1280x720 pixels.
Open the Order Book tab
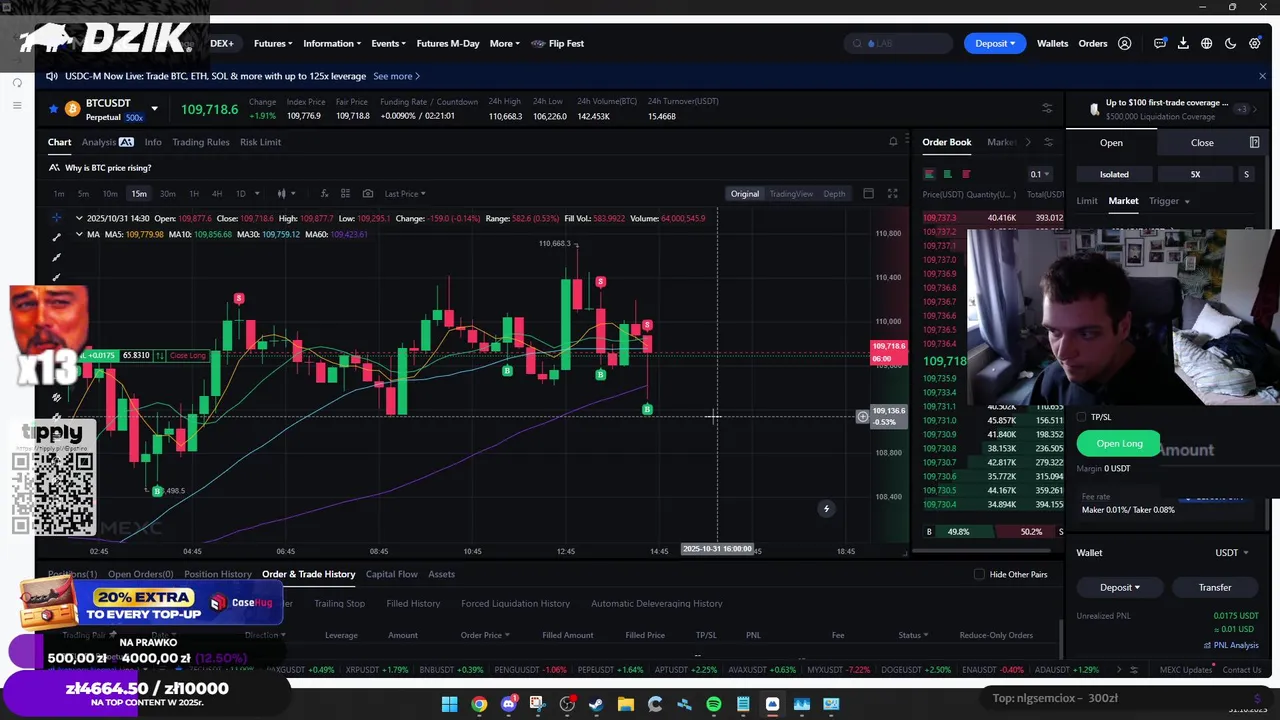click(946, 142)
